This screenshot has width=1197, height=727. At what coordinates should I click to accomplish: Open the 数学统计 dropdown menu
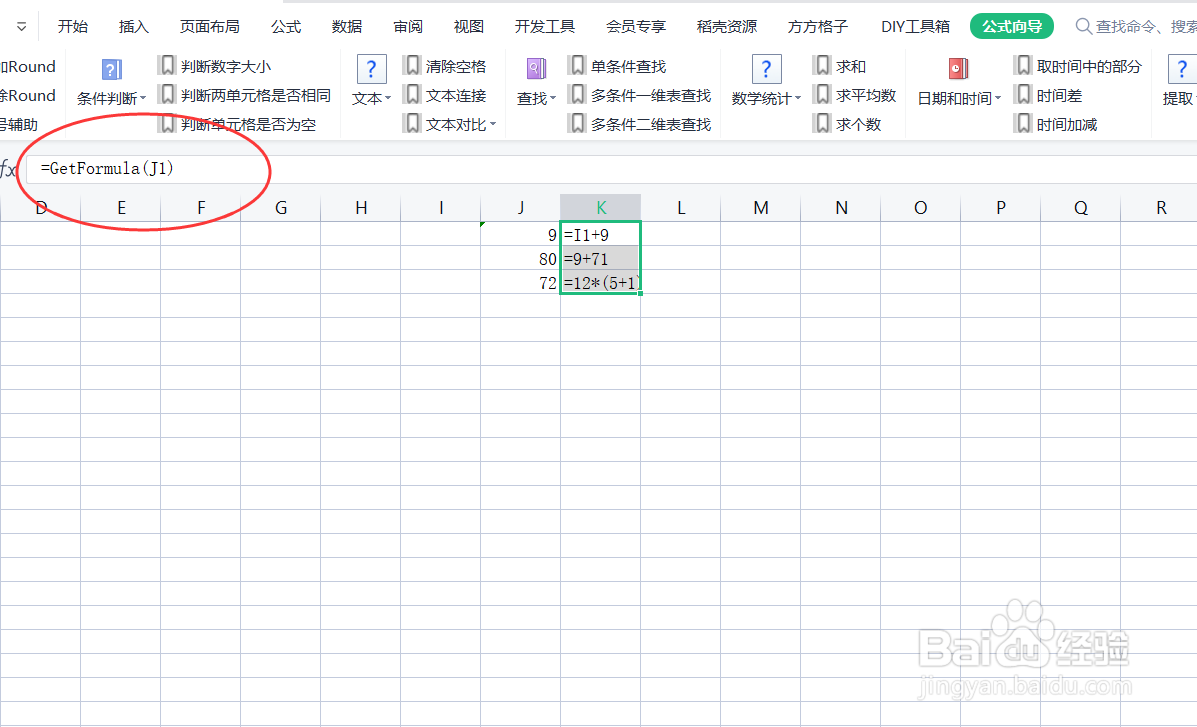click(x=766, y=99)
